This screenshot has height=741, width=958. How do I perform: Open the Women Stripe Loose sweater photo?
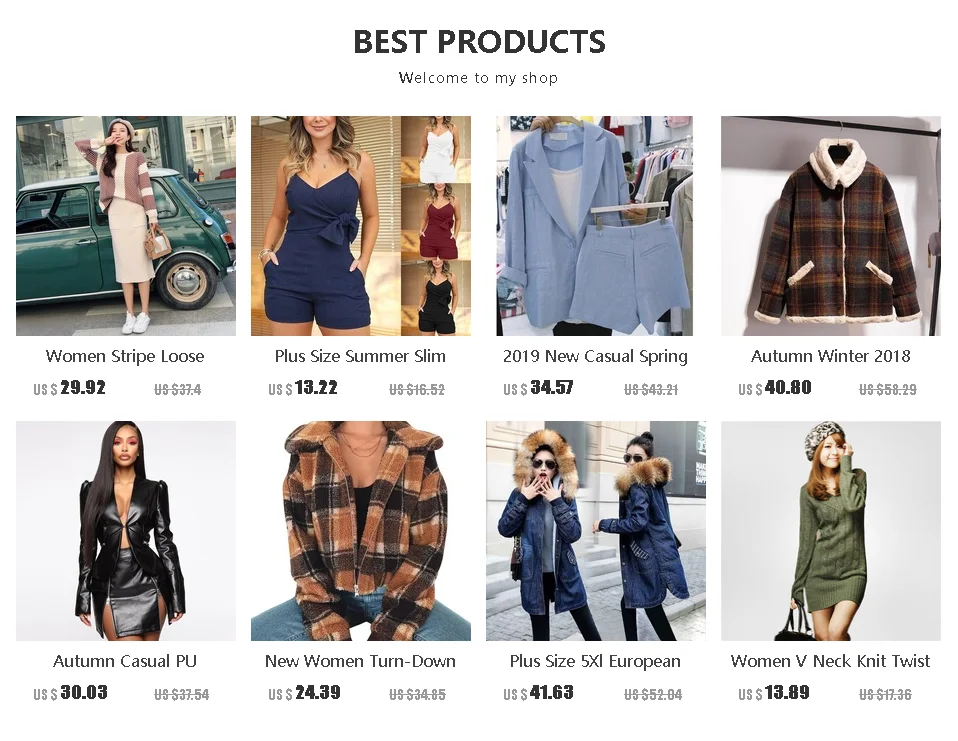pyautogui.click(x=126, y=226)
